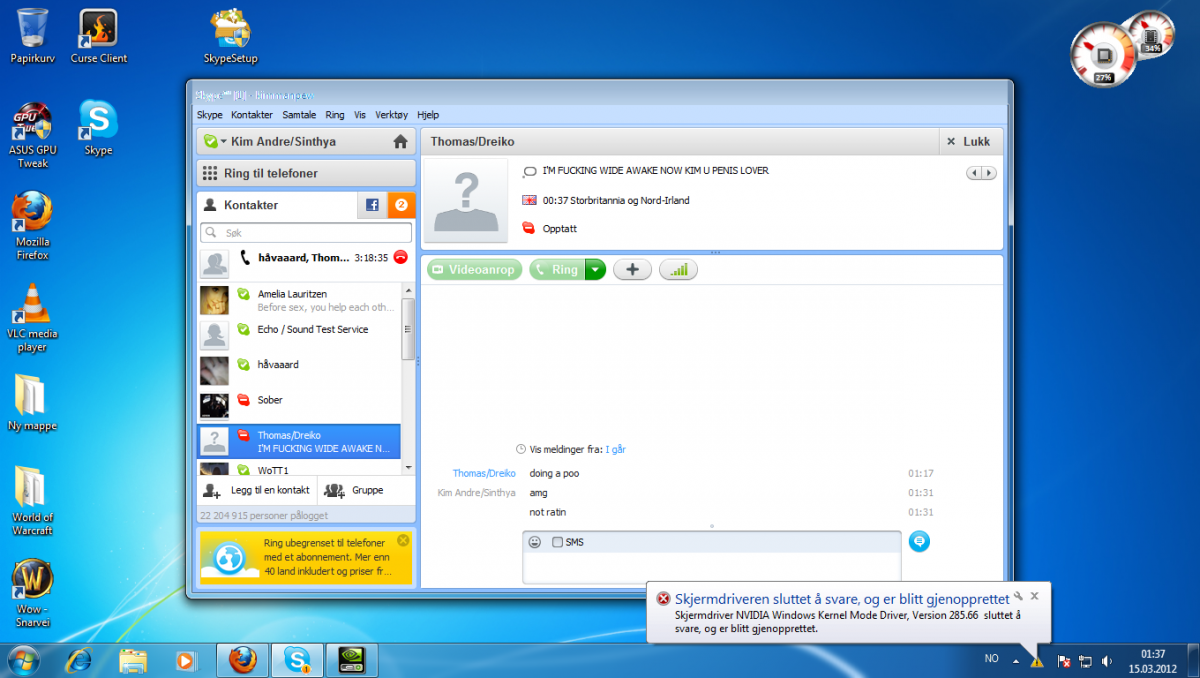
Task: Click Thomas/Dreiko's large profile picture
Action: click(465, 202)
